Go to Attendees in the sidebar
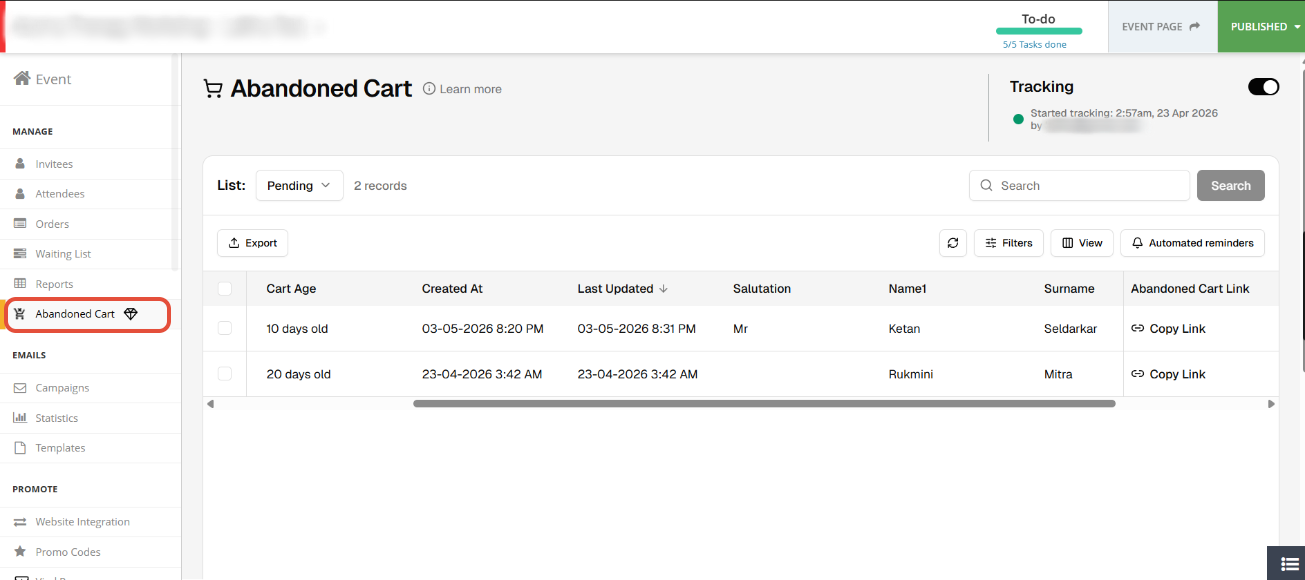1305x580 pixels. pos(60,194)
